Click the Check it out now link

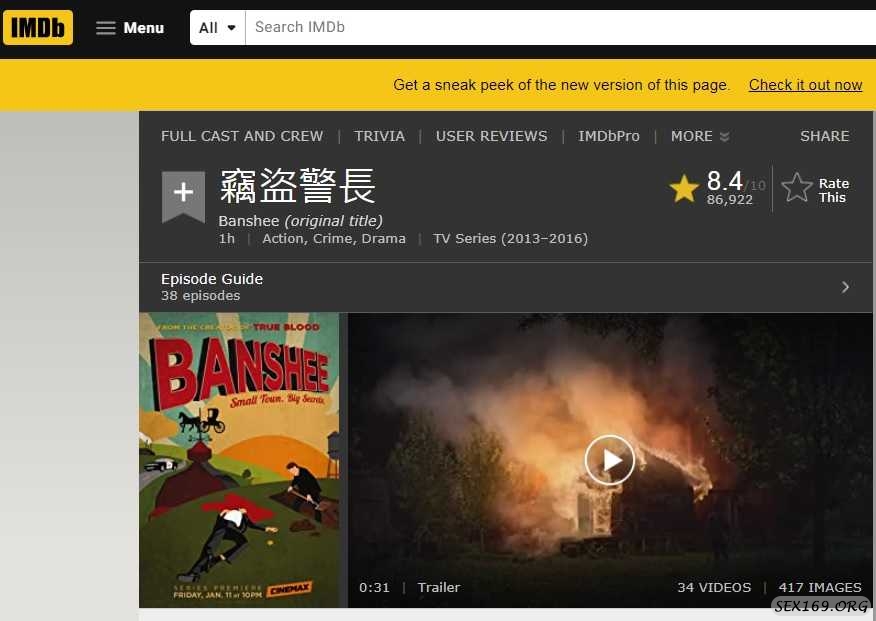point(805,85)
